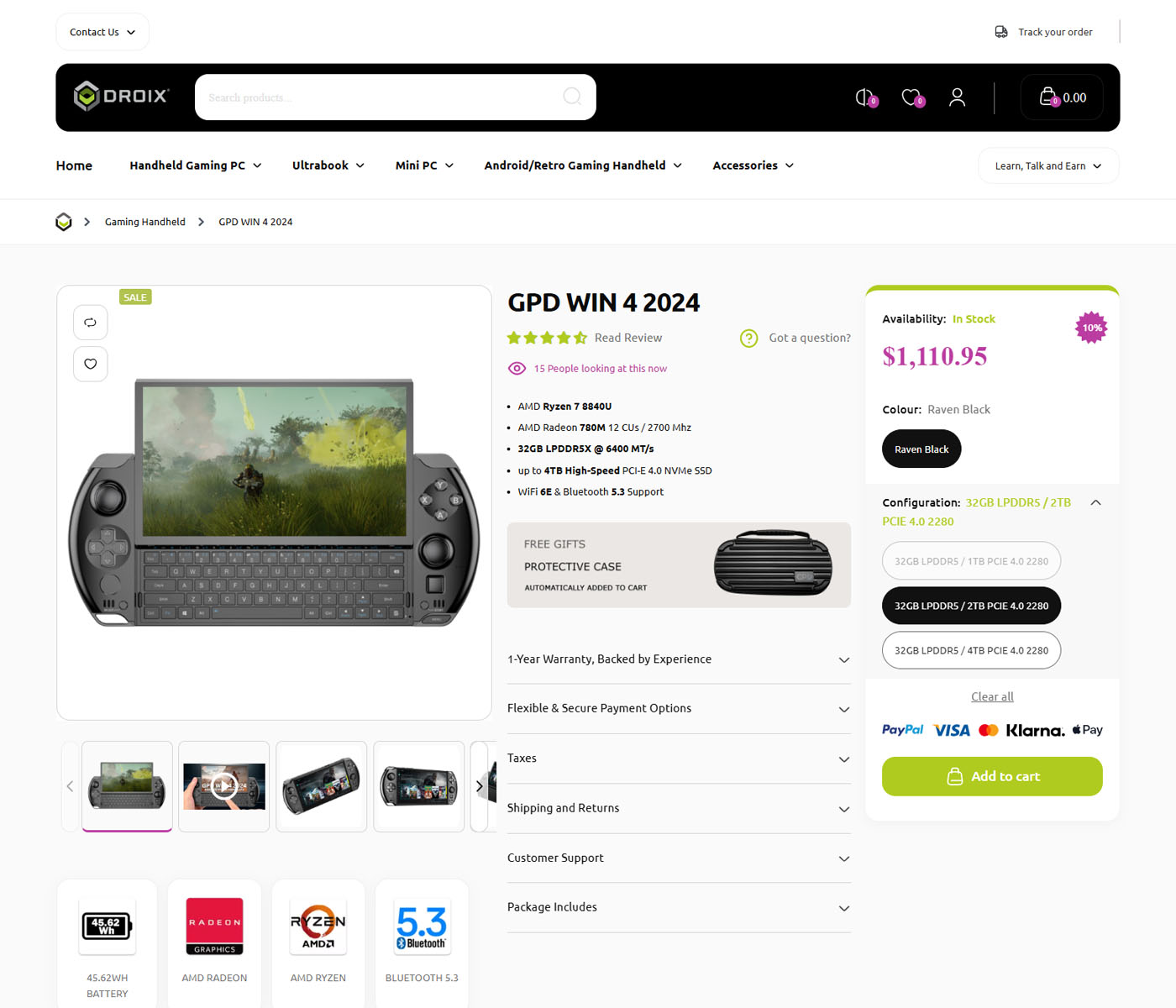
Task: Select 32GB LPDDR5 / 1TB configuration
Action: tap(971, 561)
